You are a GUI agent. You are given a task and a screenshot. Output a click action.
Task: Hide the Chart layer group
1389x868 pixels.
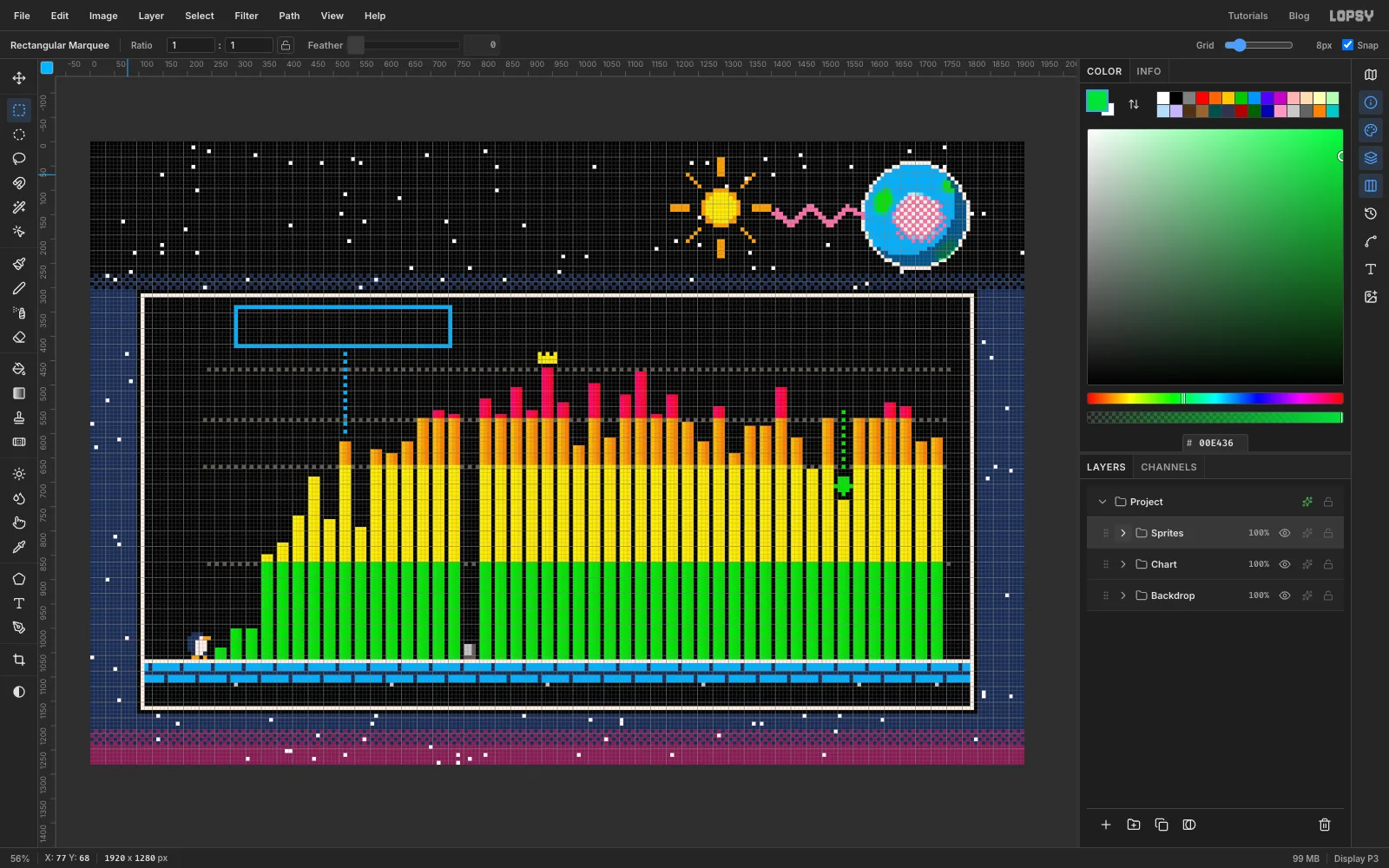click(1285, 564)
